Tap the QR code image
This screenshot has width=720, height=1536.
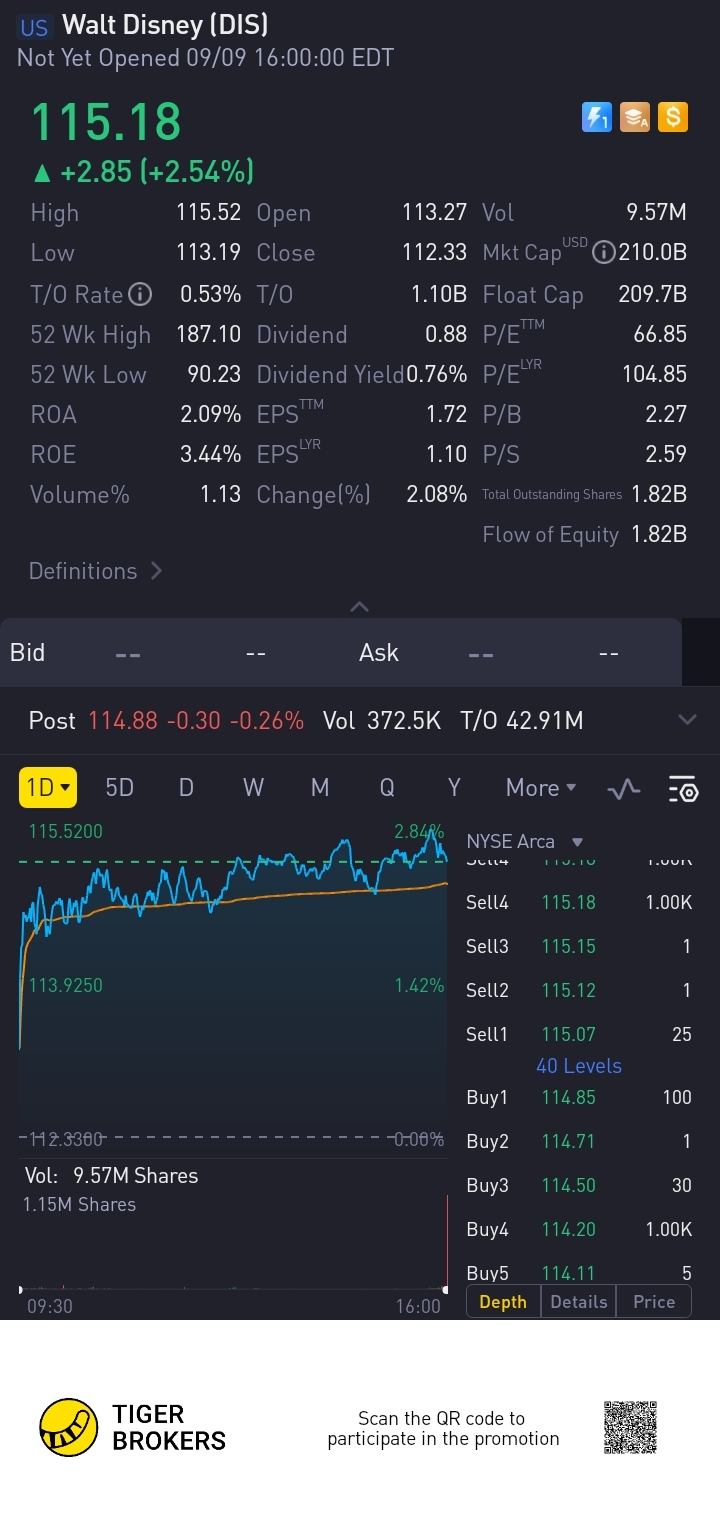[x=630, y=1428]
